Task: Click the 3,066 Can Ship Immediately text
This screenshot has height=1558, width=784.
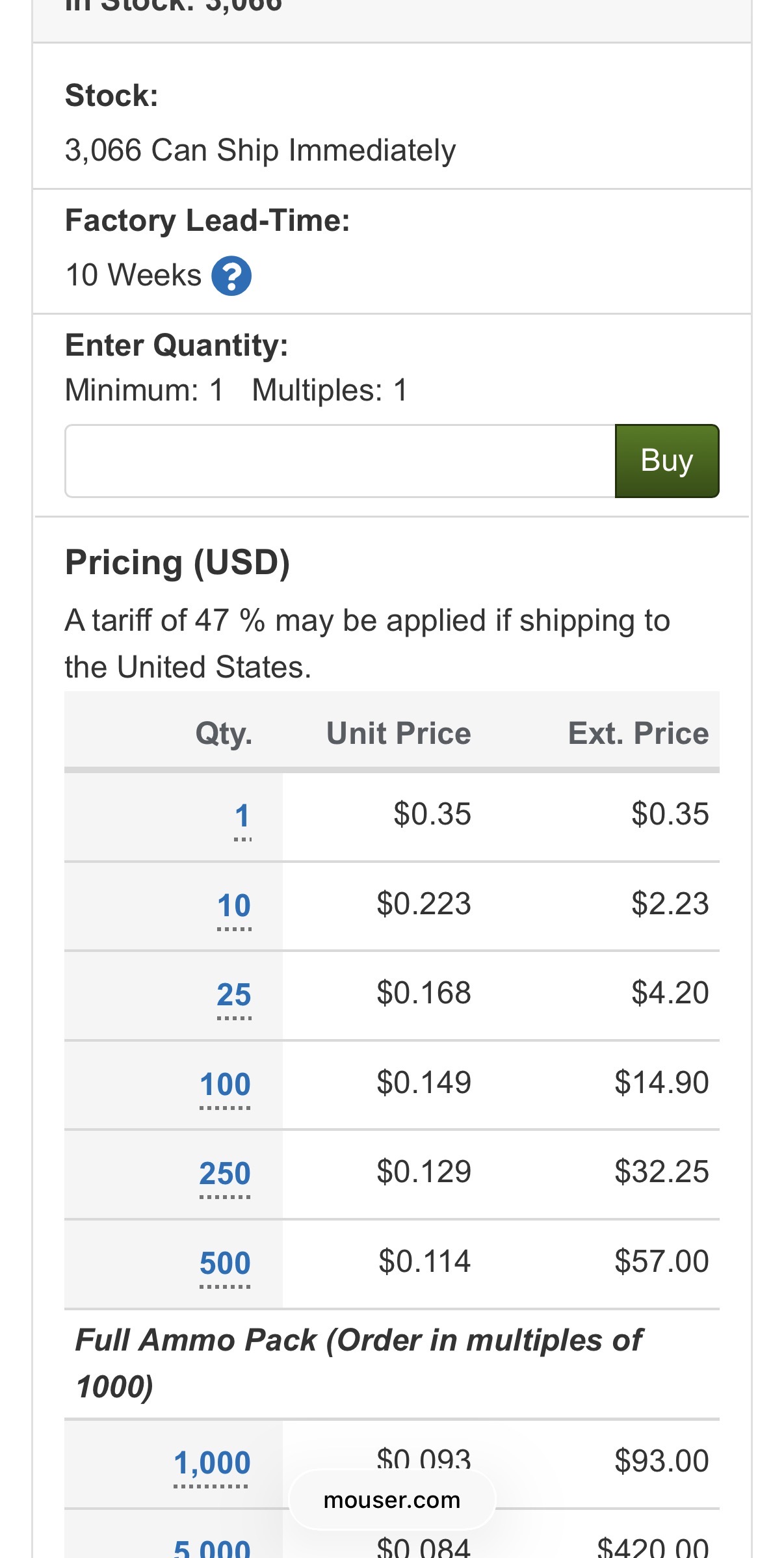Action: click(x=260, y=150)
